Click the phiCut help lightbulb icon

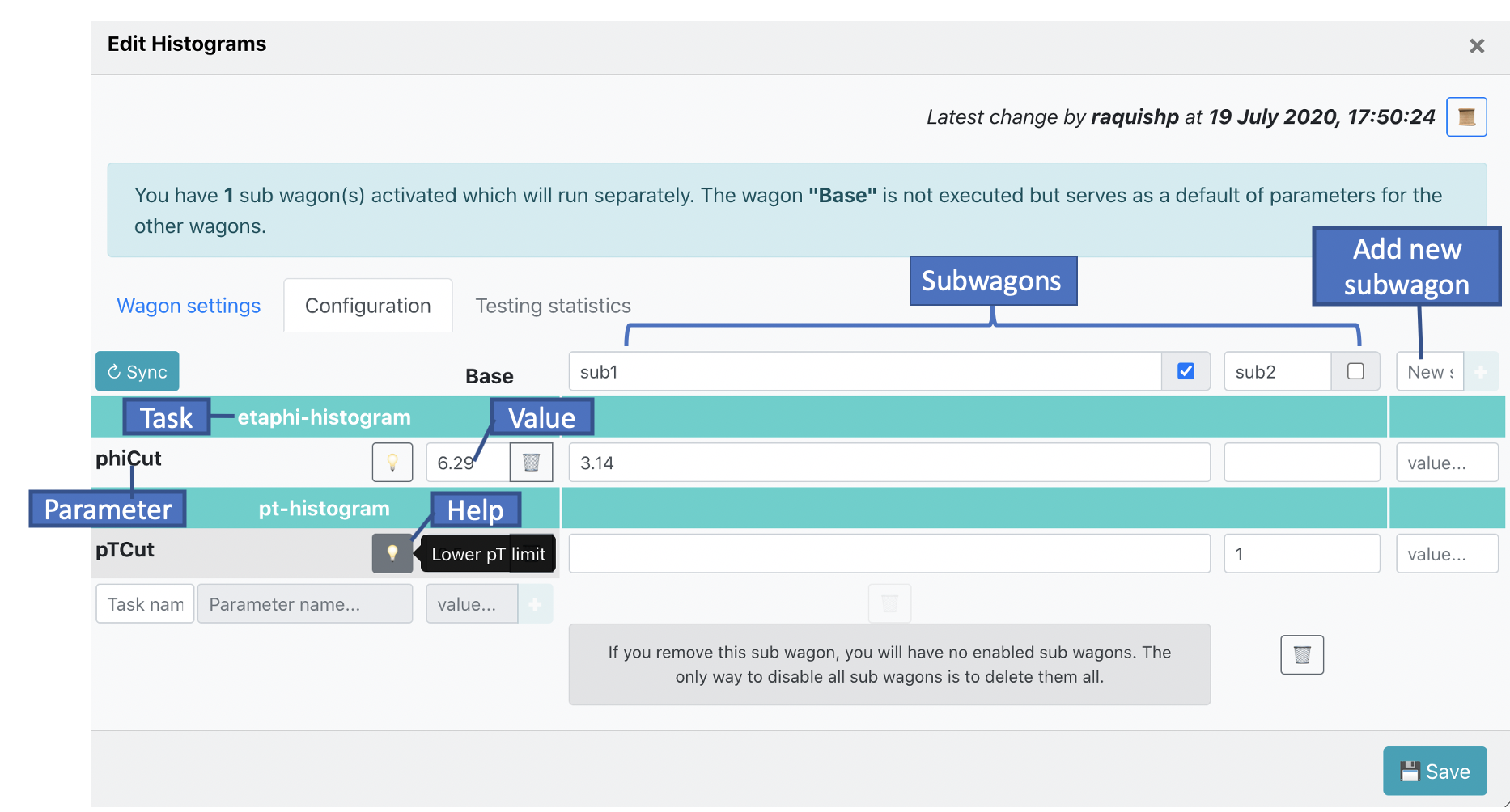392,463
